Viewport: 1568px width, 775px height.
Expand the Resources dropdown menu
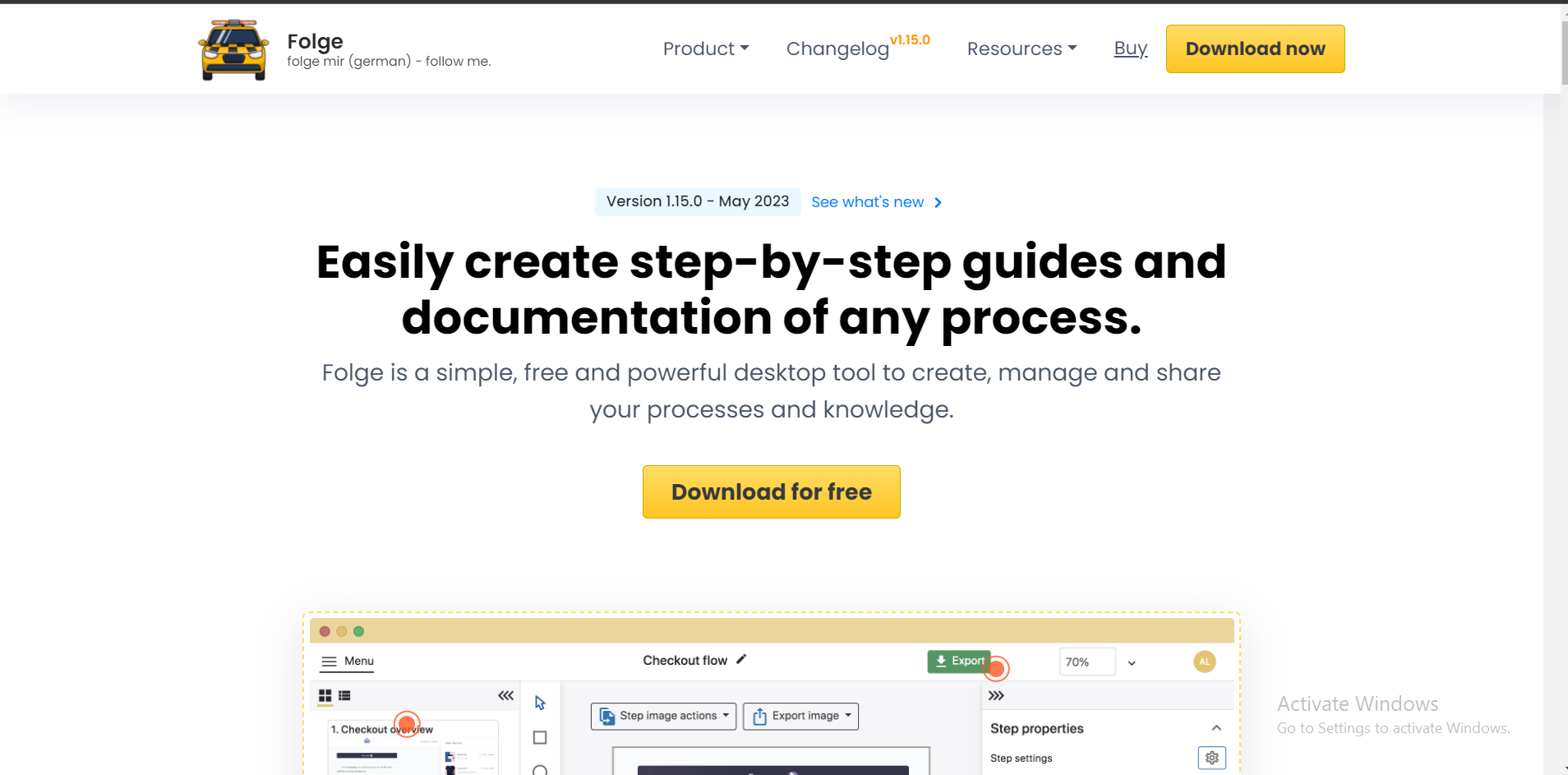(x=1022, y=48)
